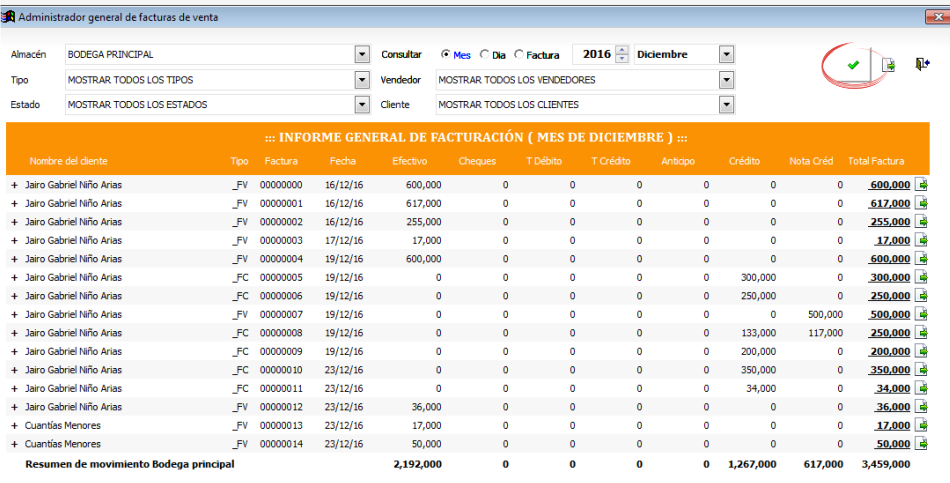This screenshot has height=483, width=950.
Task: Open export icon for invoice 00000014
Action: [922, 444]
